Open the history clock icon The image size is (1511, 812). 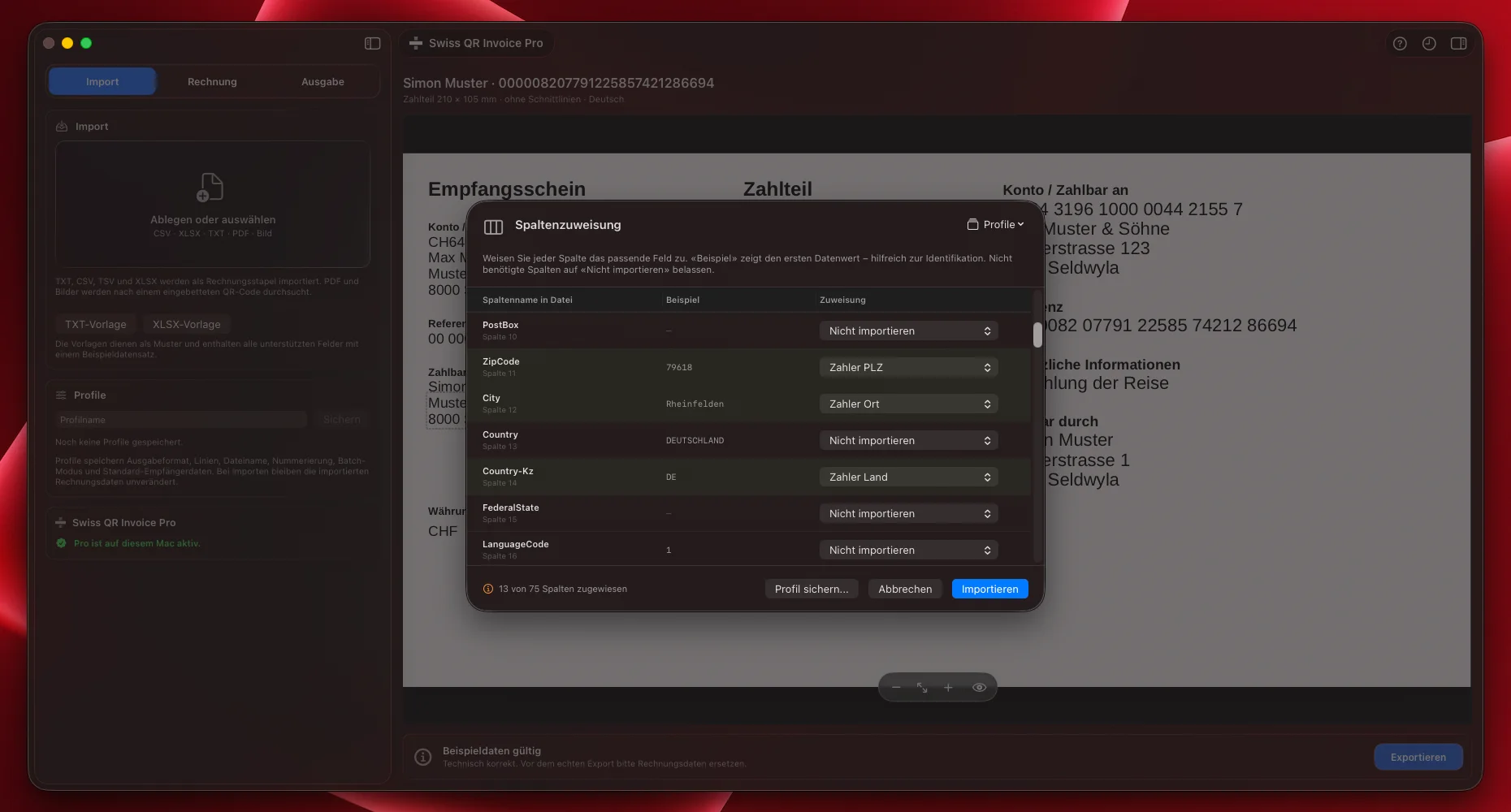coord(1429,44)
